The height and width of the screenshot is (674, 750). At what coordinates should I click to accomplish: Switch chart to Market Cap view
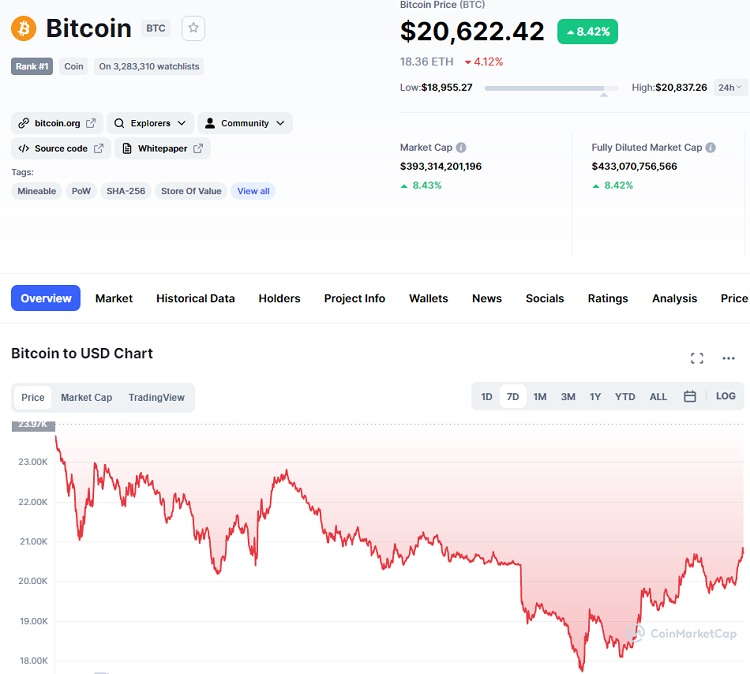point(86,398)
